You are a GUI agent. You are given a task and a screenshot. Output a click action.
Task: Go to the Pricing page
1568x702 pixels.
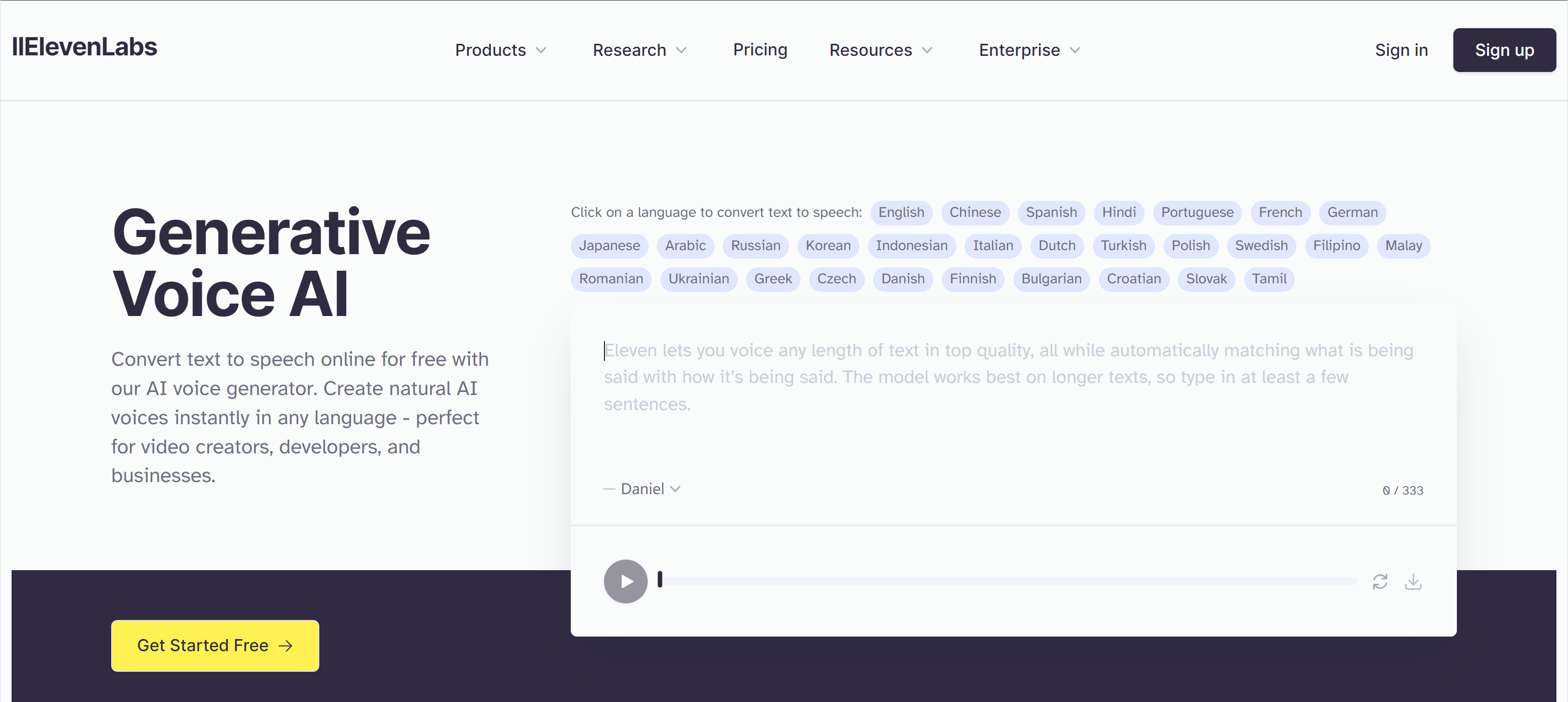760,50
